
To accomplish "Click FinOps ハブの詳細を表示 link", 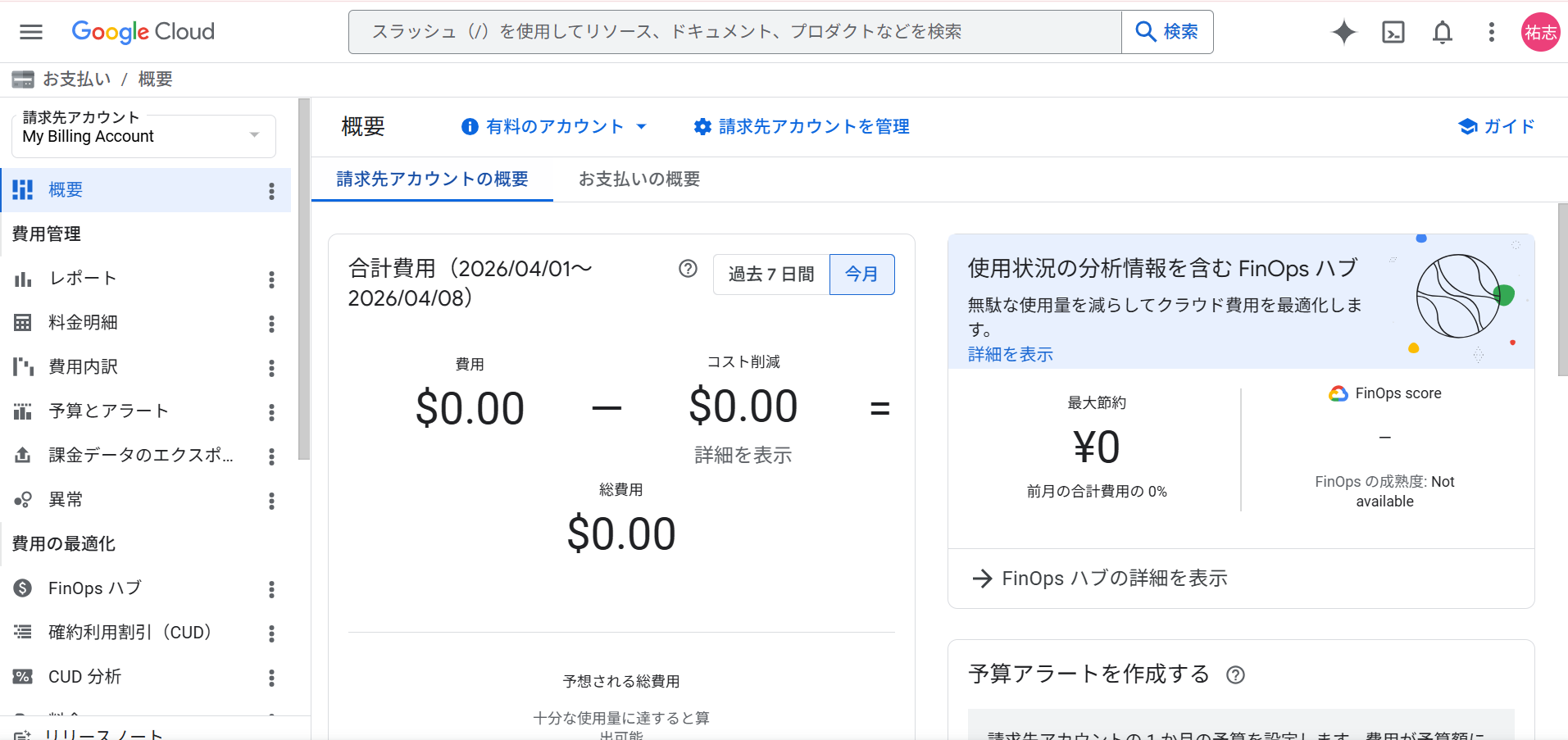I will point(1101,579).
